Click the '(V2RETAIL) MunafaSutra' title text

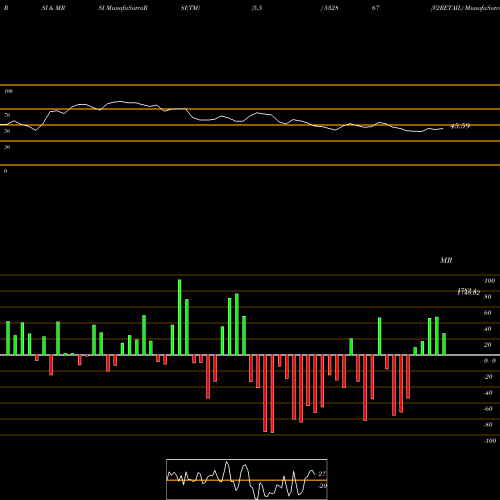point(465,8)
